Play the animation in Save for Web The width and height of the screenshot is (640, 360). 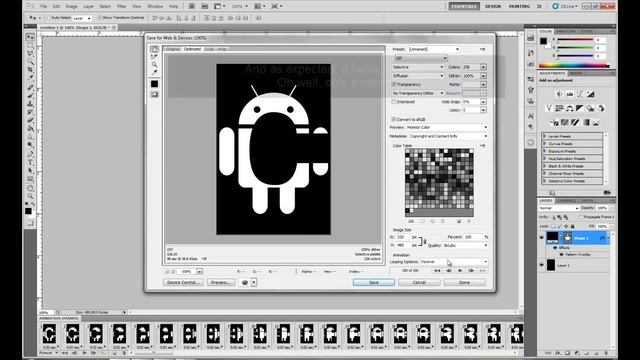tap(460, 271)
